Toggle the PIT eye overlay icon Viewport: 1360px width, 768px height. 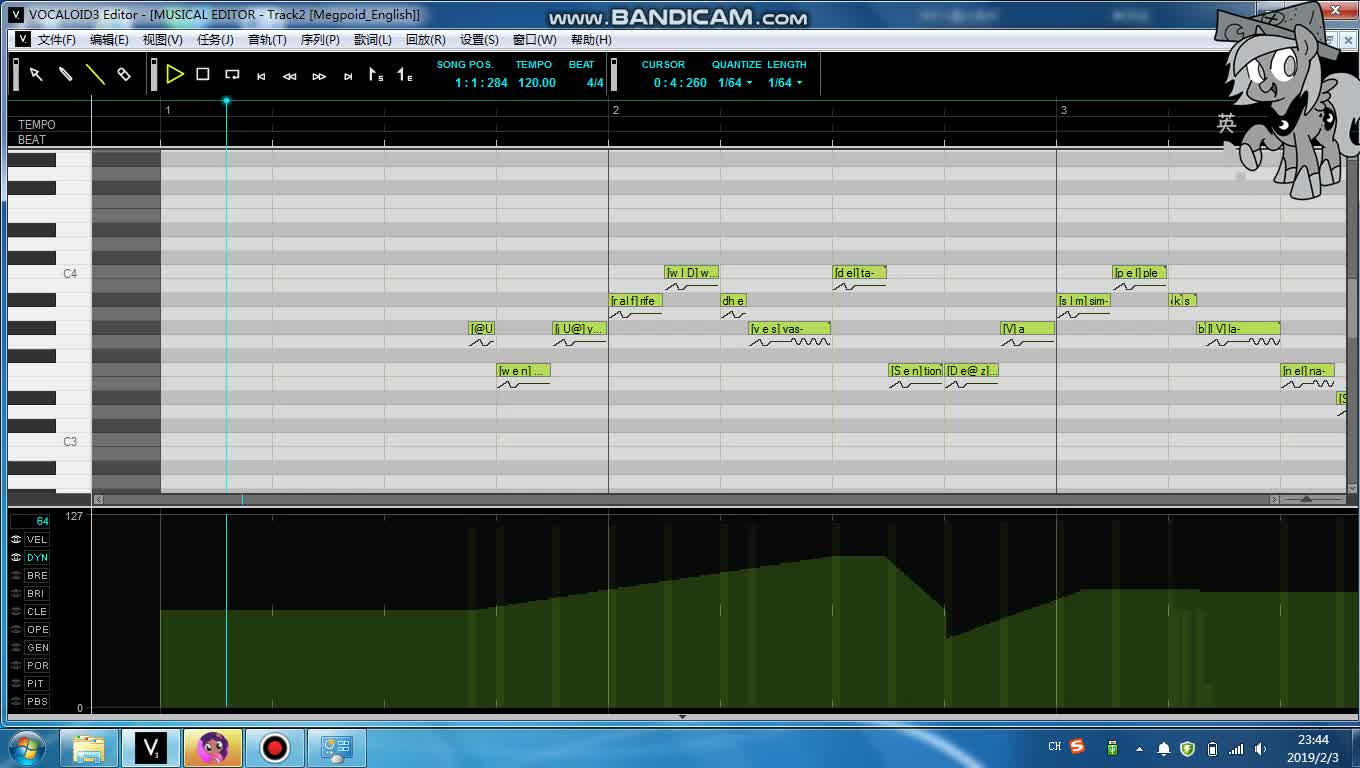16,684
